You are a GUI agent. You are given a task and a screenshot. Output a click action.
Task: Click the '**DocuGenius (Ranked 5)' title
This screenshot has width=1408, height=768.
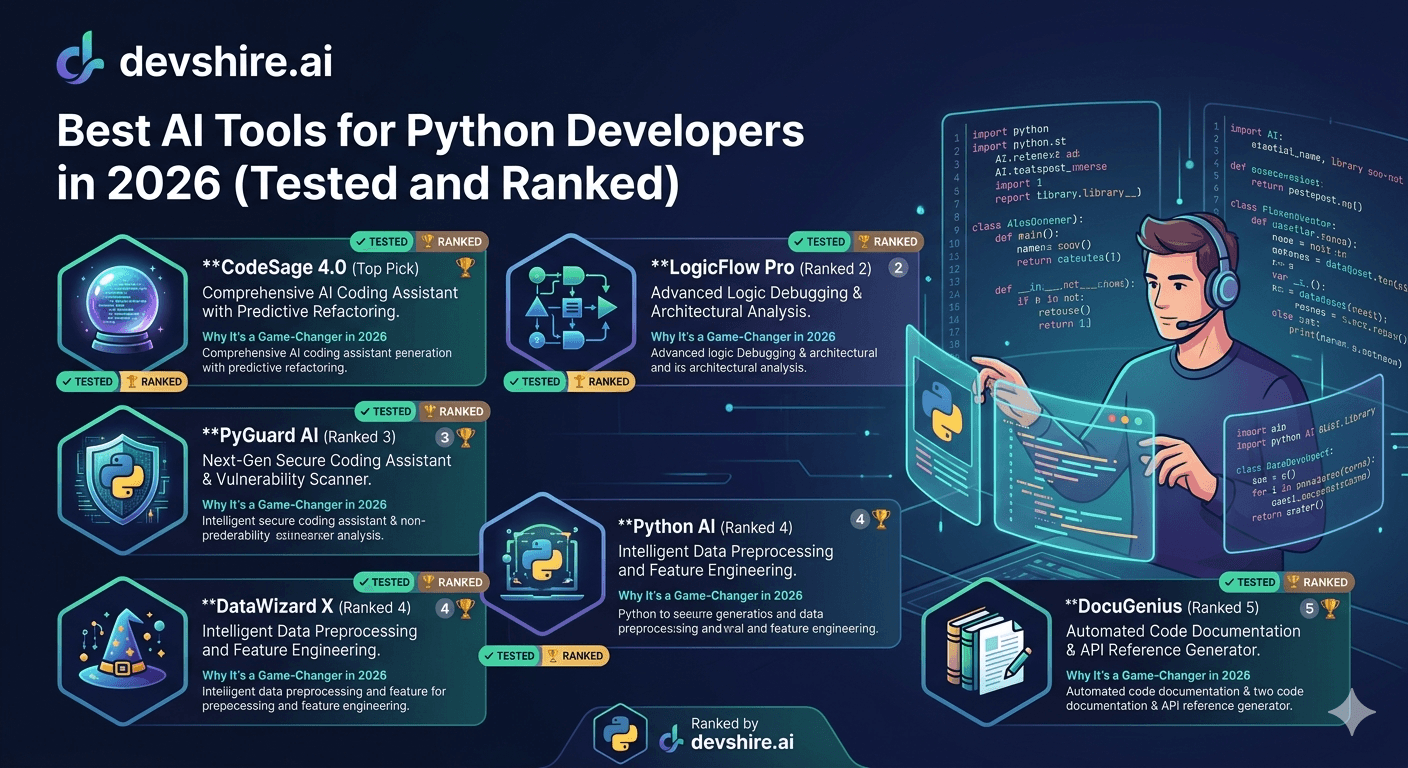point(1162,607)
